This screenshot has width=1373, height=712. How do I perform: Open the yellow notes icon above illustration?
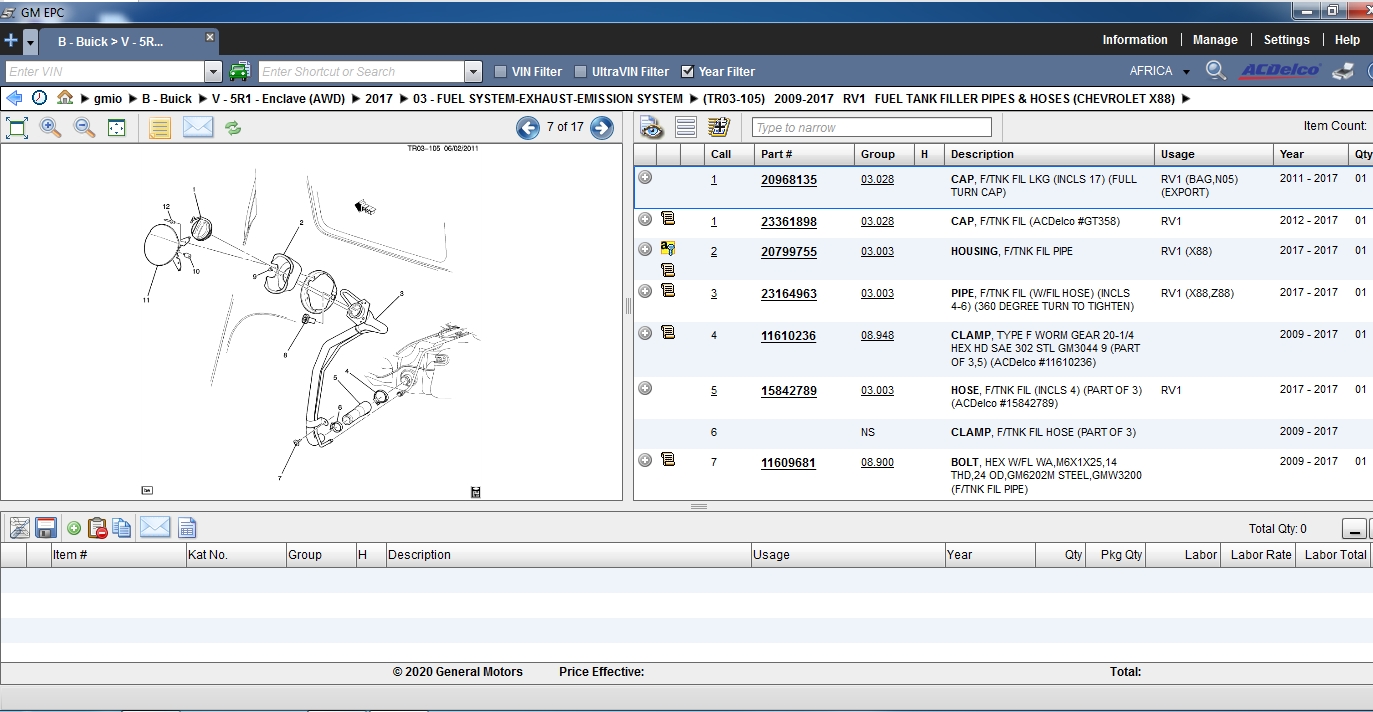[160, 127]
